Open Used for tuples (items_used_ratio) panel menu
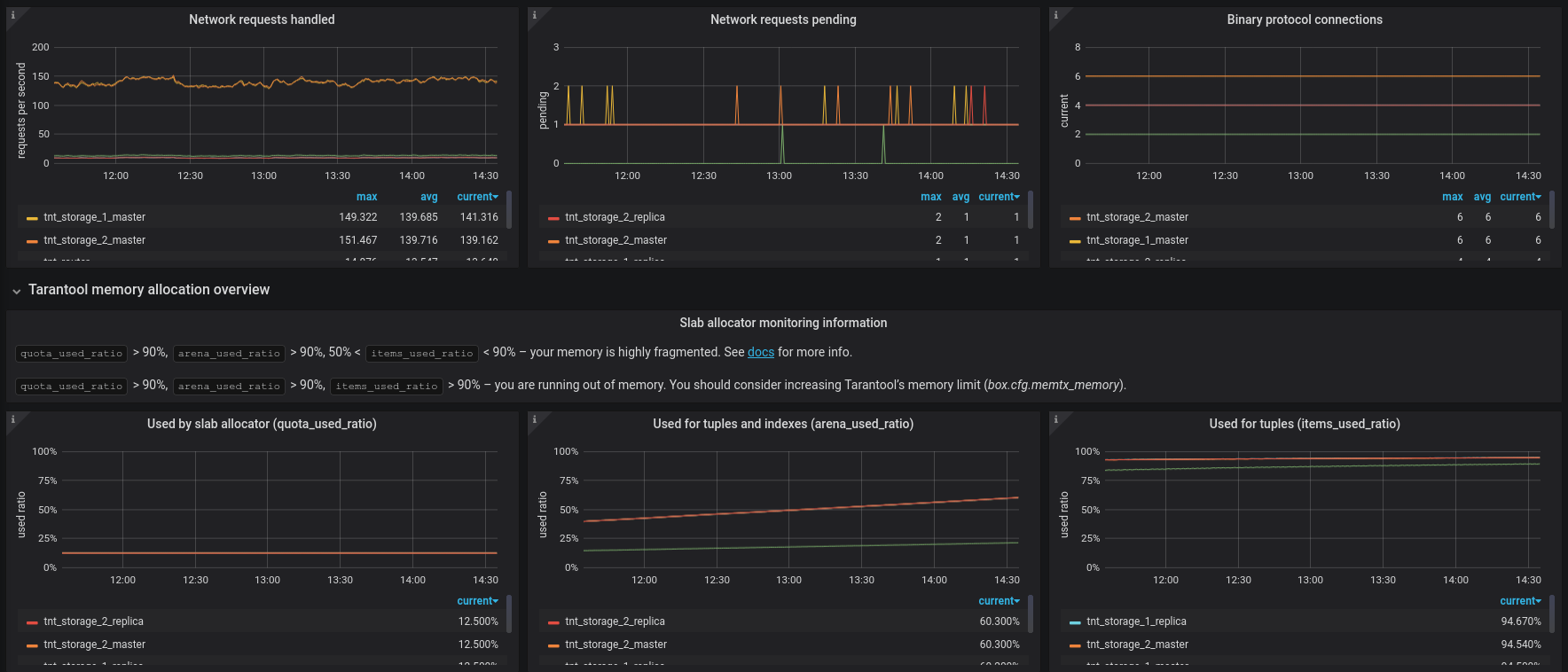 click(1305, 424)
